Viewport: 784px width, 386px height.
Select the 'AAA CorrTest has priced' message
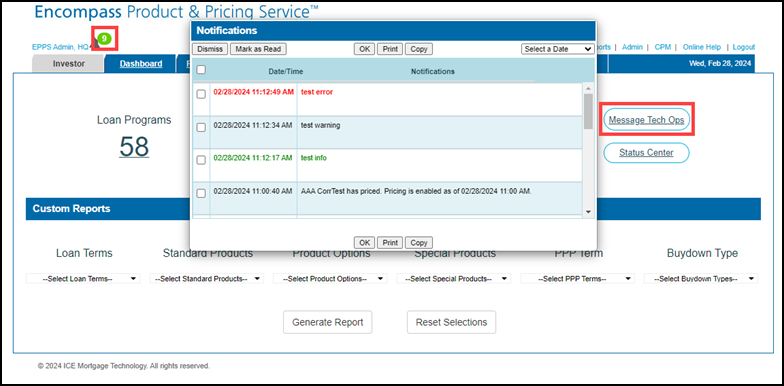pos(416,191)
